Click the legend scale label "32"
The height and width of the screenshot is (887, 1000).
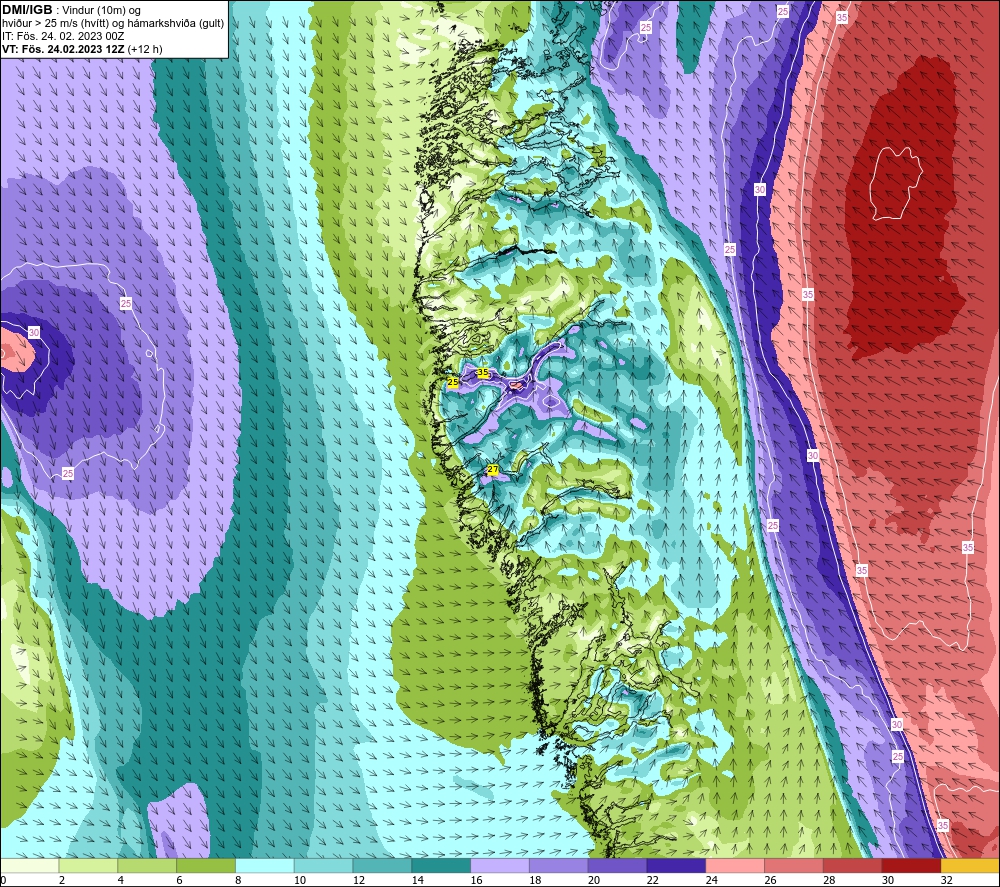(x=946, y=880)
